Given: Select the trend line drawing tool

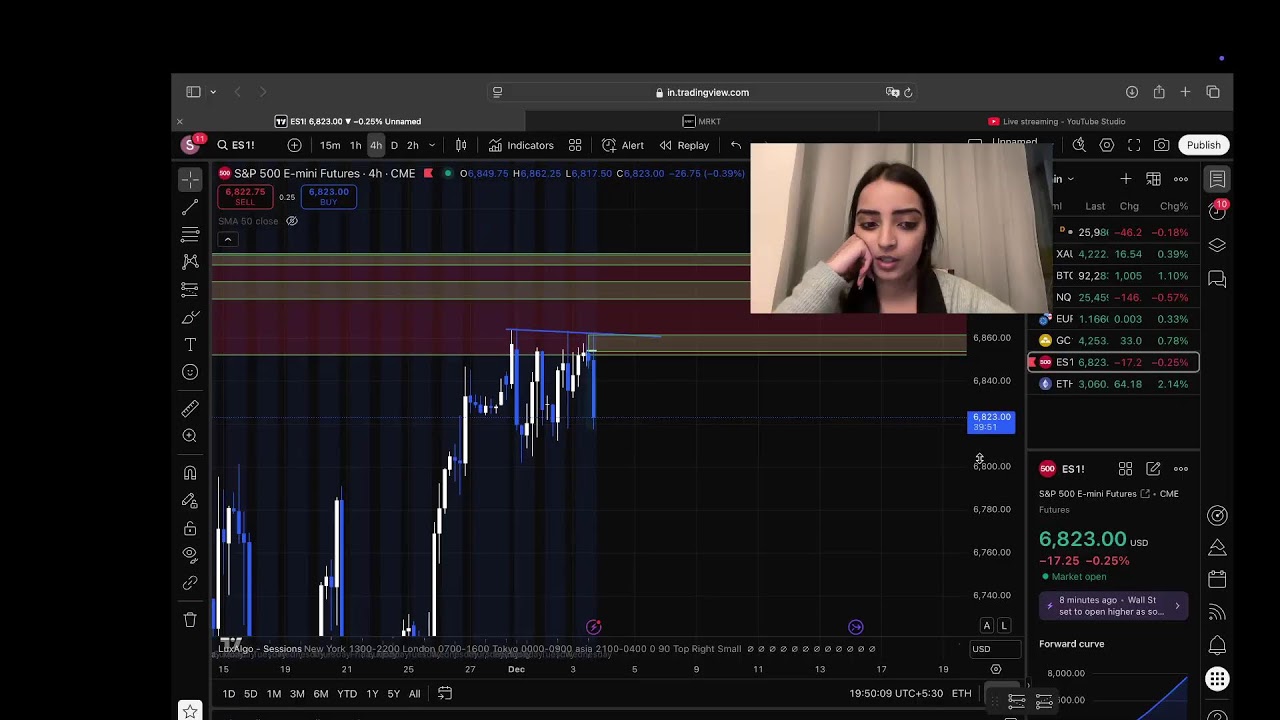Looking at the screenshot, I should tap(190, 207).
